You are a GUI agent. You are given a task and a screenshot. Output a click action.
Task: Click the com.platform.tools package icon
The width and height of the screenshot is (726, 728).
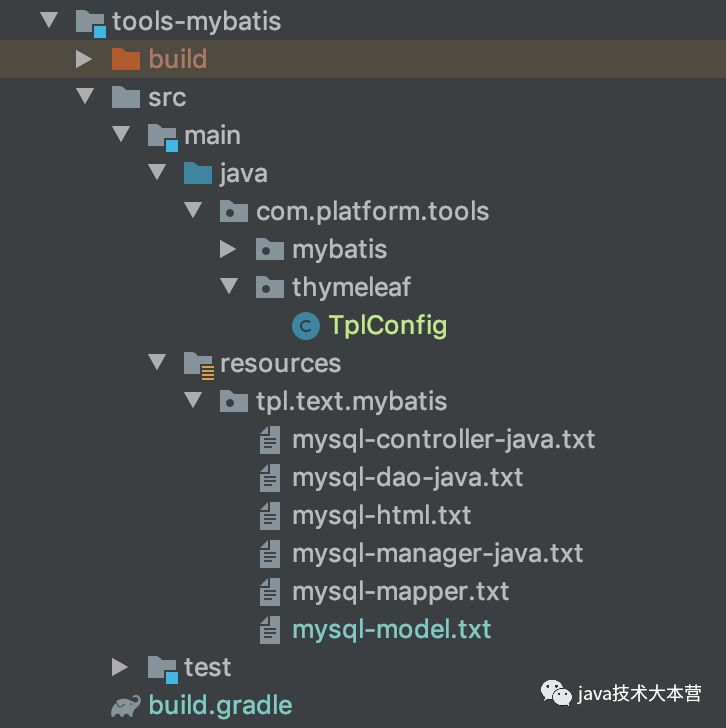point(233,212)
